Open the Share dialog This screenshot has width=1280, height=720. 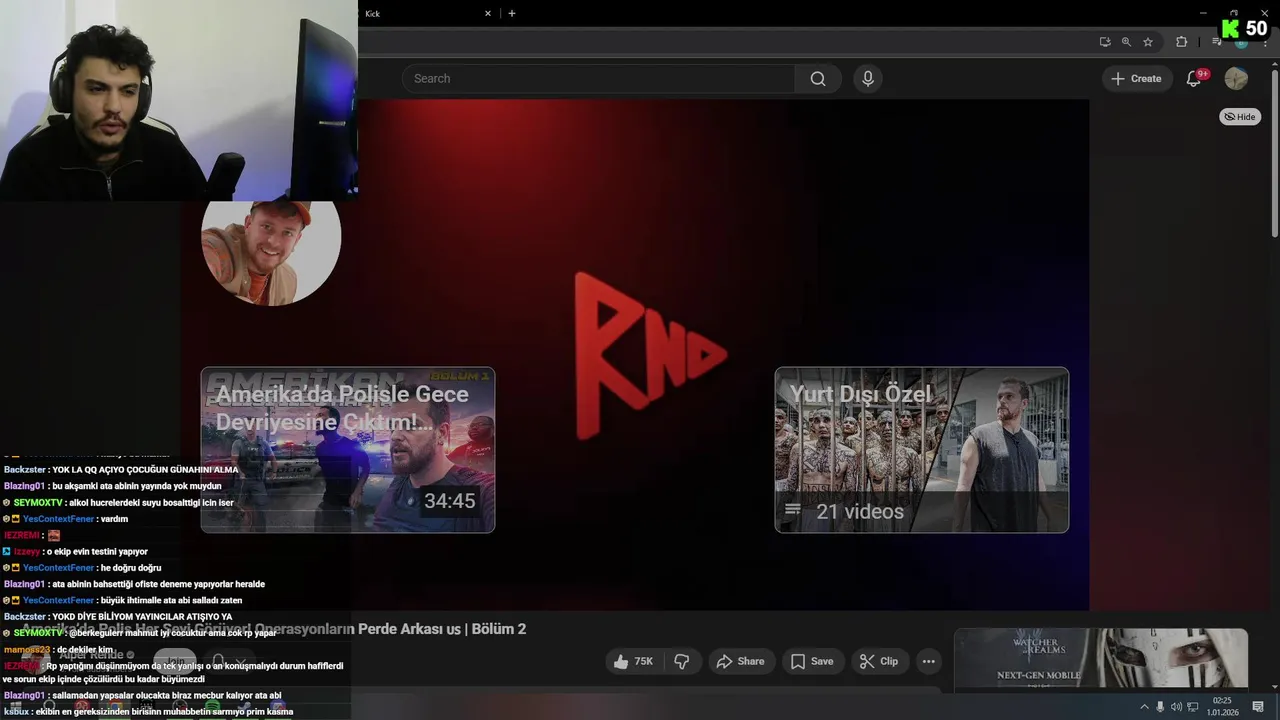741,661
